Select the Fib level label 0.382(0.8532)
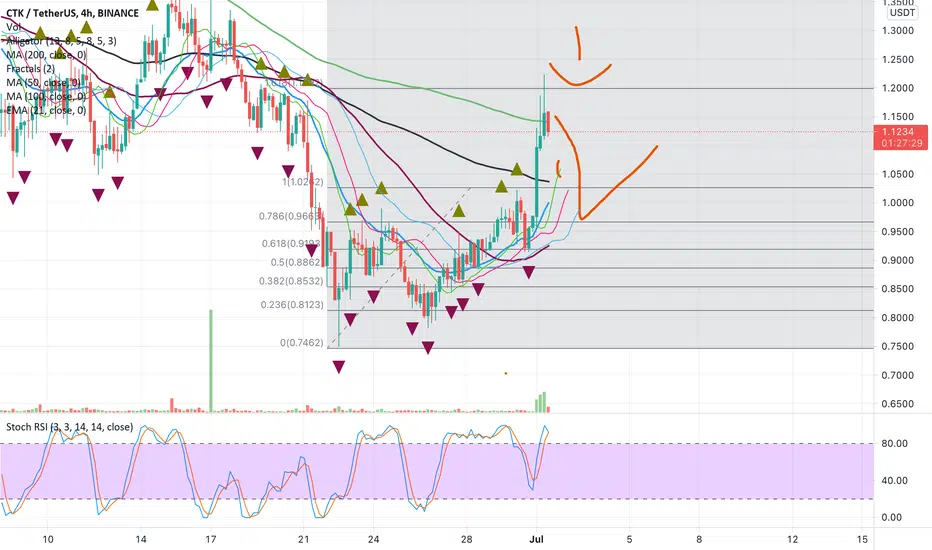Screen dimensions: 932x550 pos(291,281)
